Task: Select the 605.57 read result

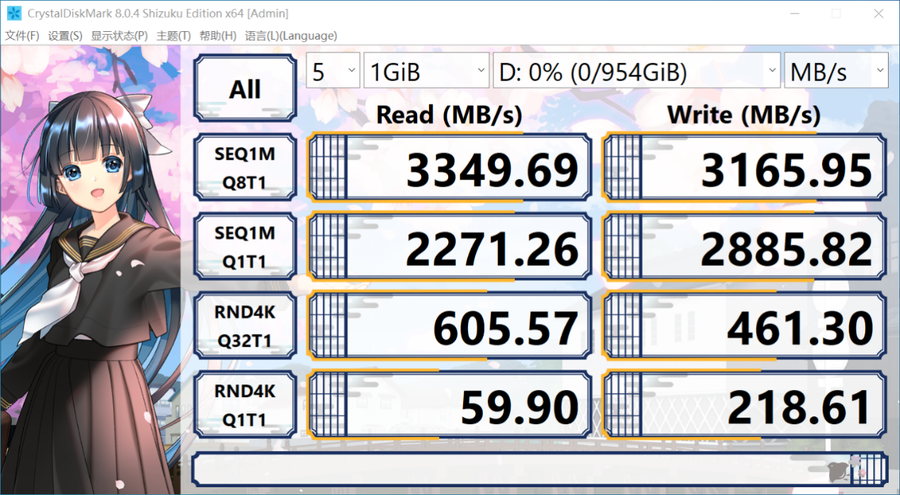Action: coord(449,326)
